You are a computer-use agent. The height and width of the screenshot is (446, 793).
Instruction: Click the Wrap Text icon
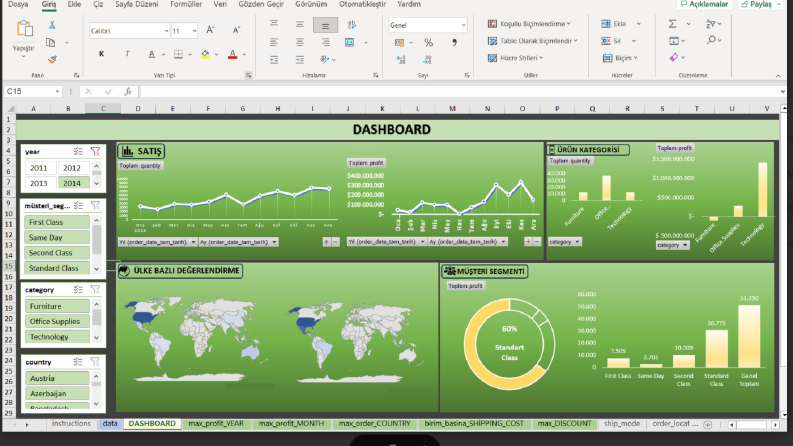(x=351, y=24)
